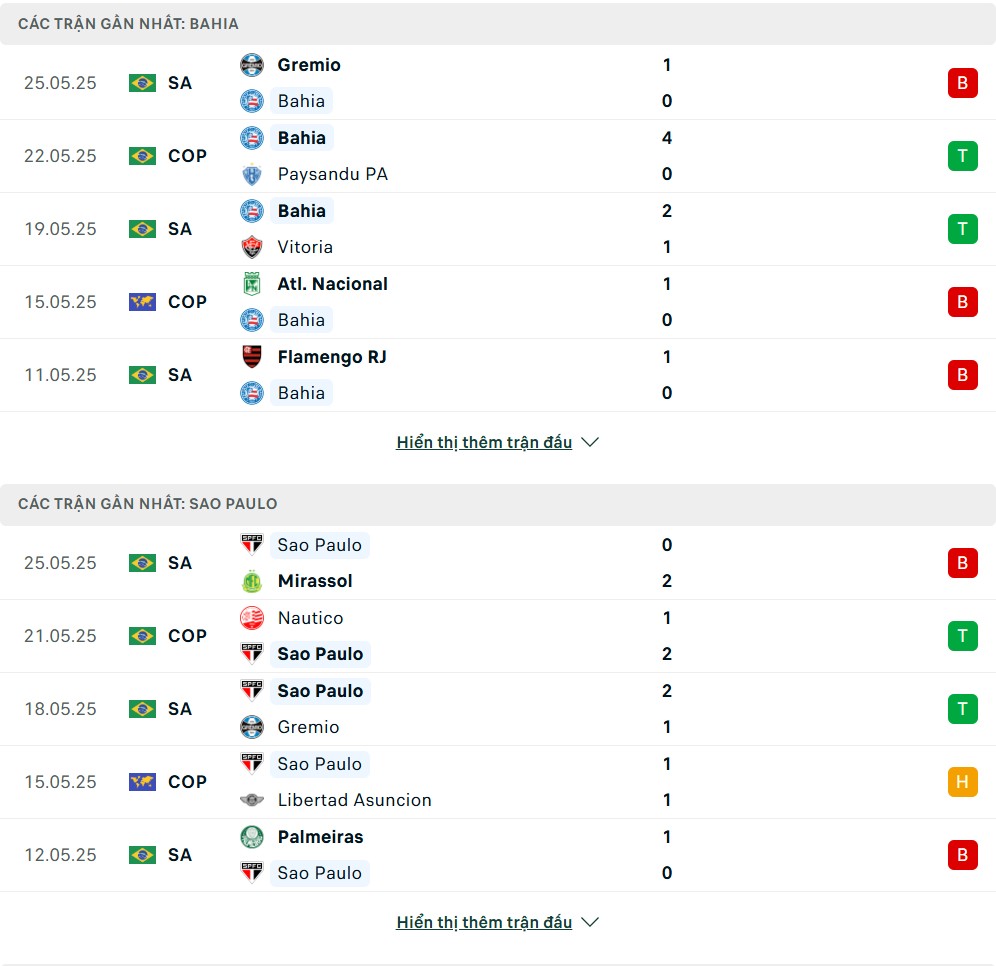Expand more Sao Paulo matches with chevron
Image resolution: width=996 pixels, height=966 pixels.
pos(590,922)
